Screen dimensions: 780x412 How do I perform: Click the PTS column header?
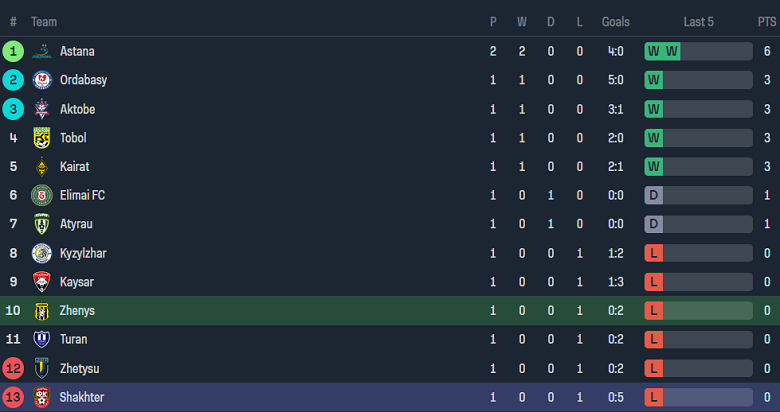767,22
